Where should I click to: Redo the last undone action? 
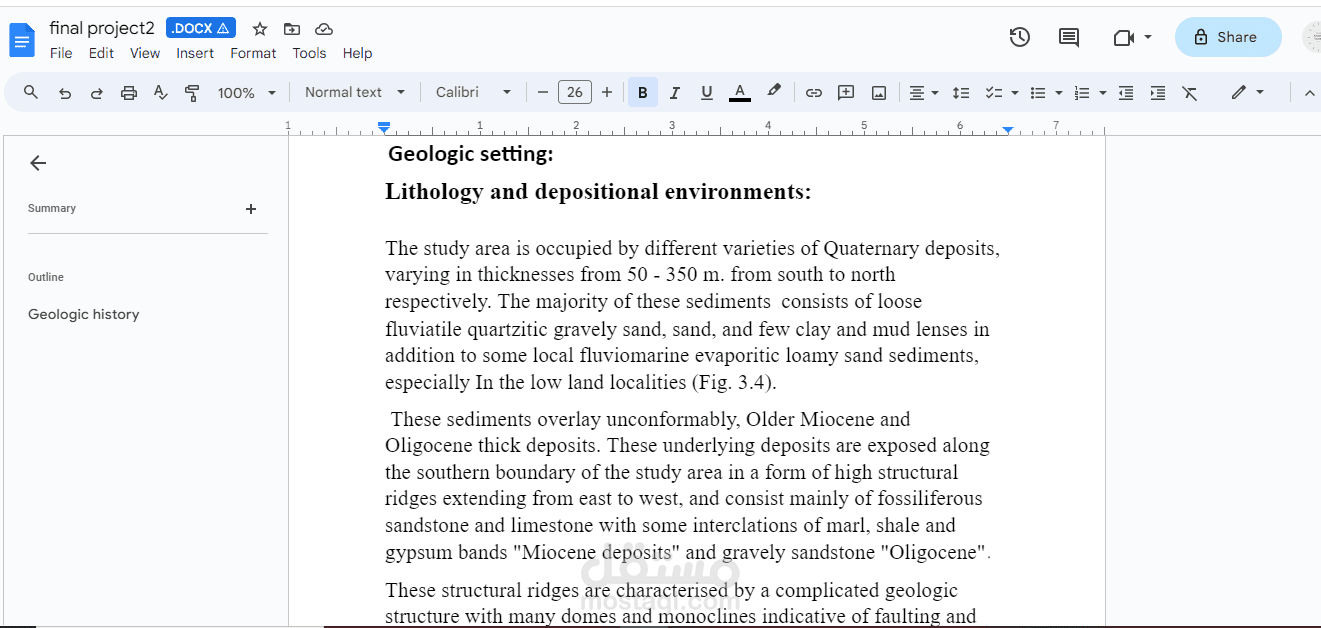pos(97,93)
